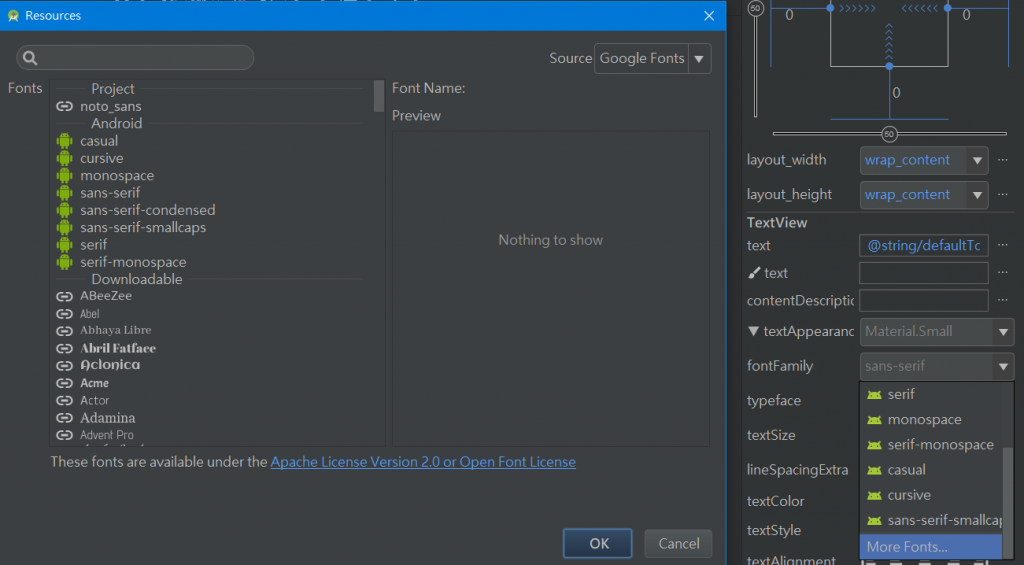1024x565 pixels.
Task: Click the text @string/default field
Action: [x=923, y=246]
